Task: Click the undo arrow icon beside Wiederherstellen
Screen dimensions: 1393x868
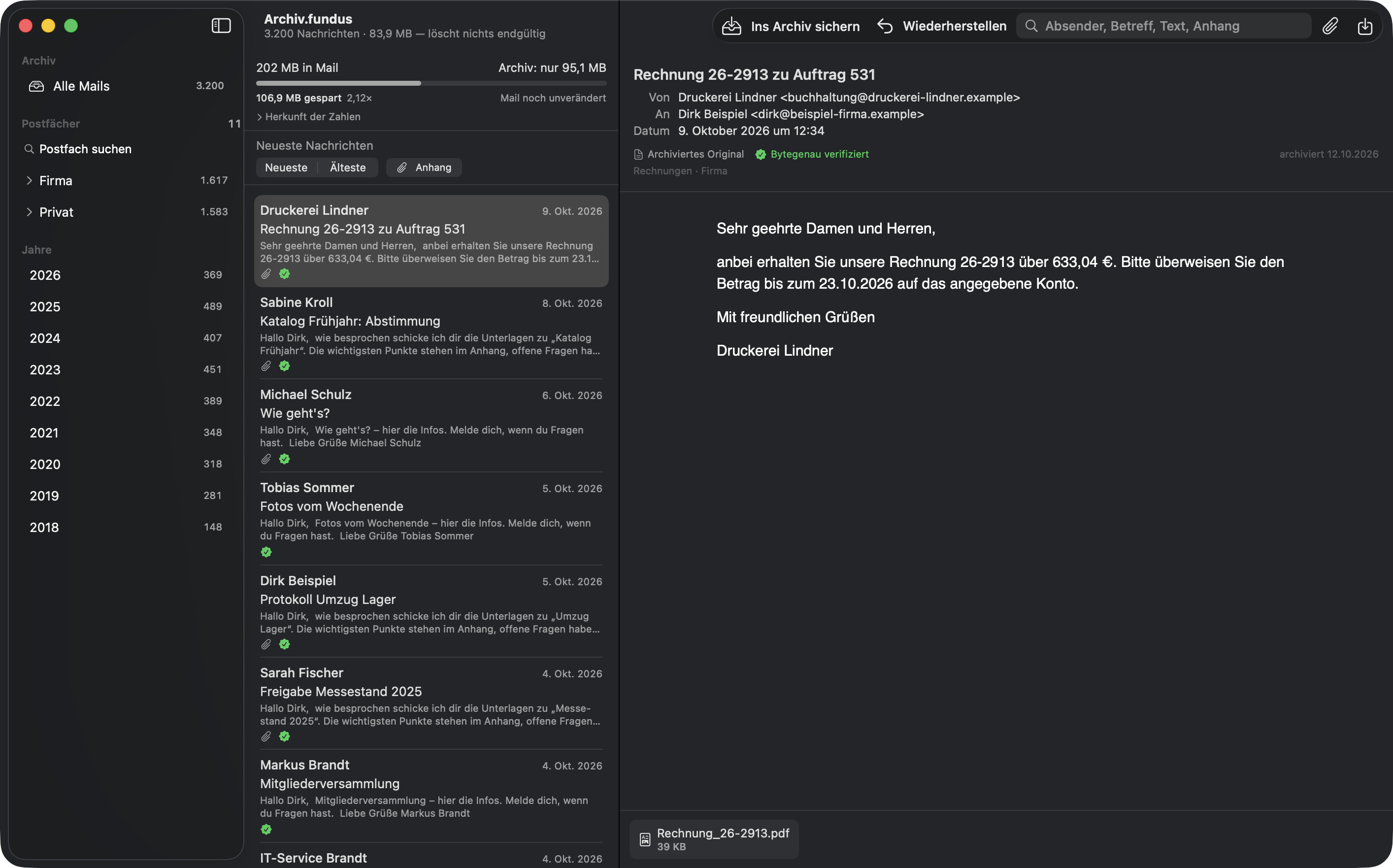Action: point(885,26)
